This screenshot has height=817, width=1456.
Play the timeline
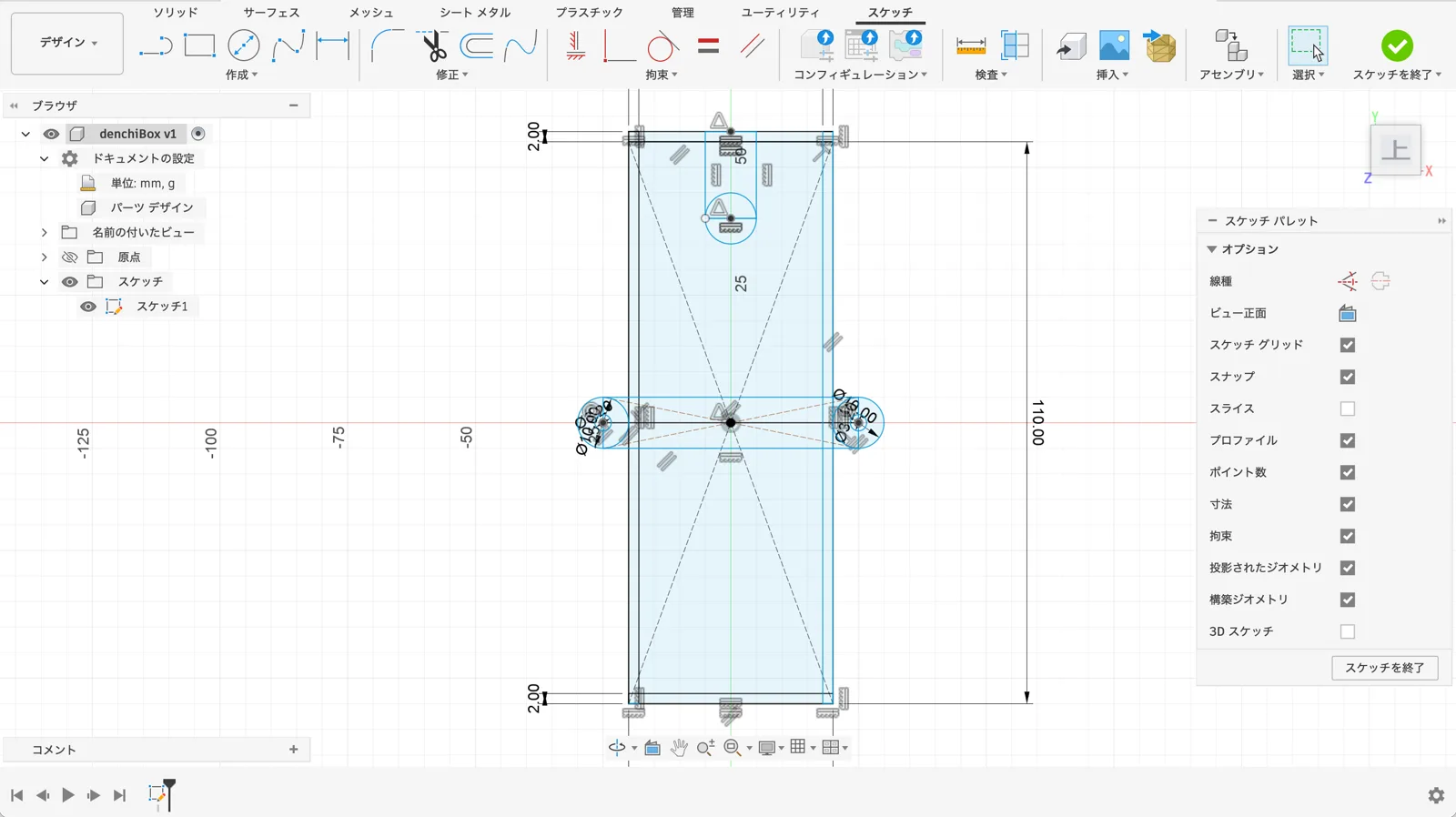pos(68,795)
